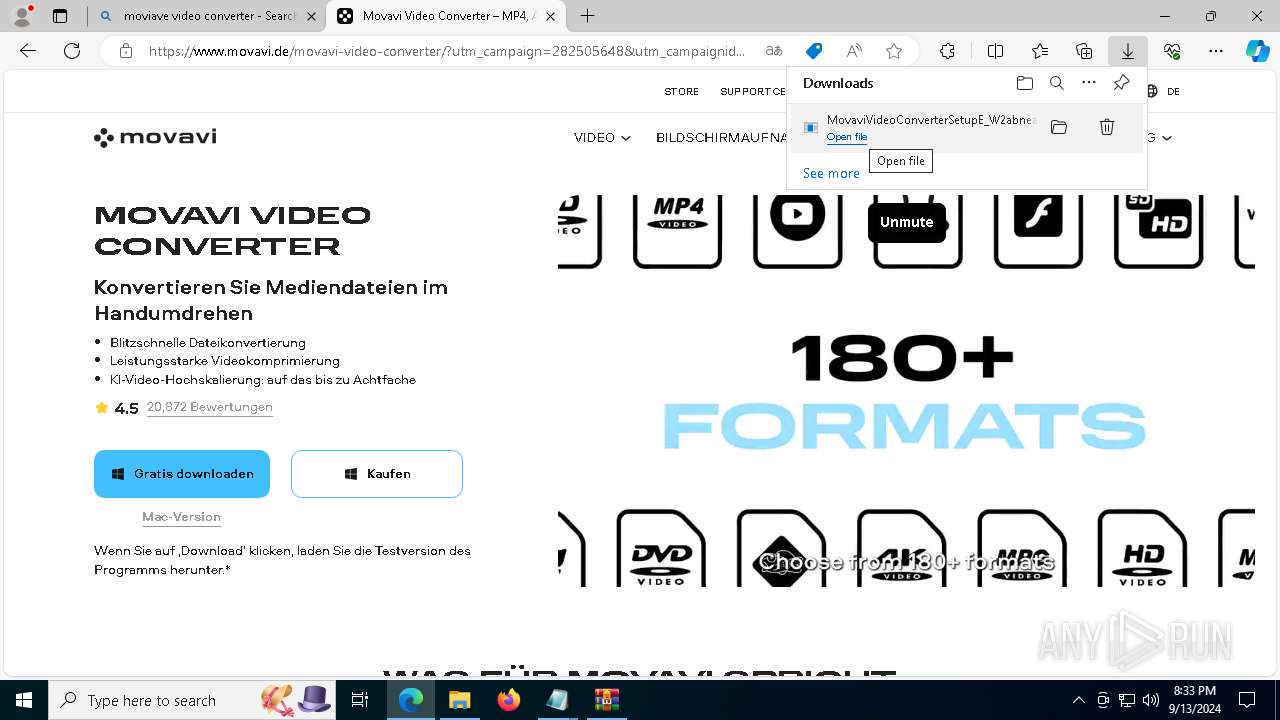
Task: Translate page using address bar icon
Action: [774, 51]
